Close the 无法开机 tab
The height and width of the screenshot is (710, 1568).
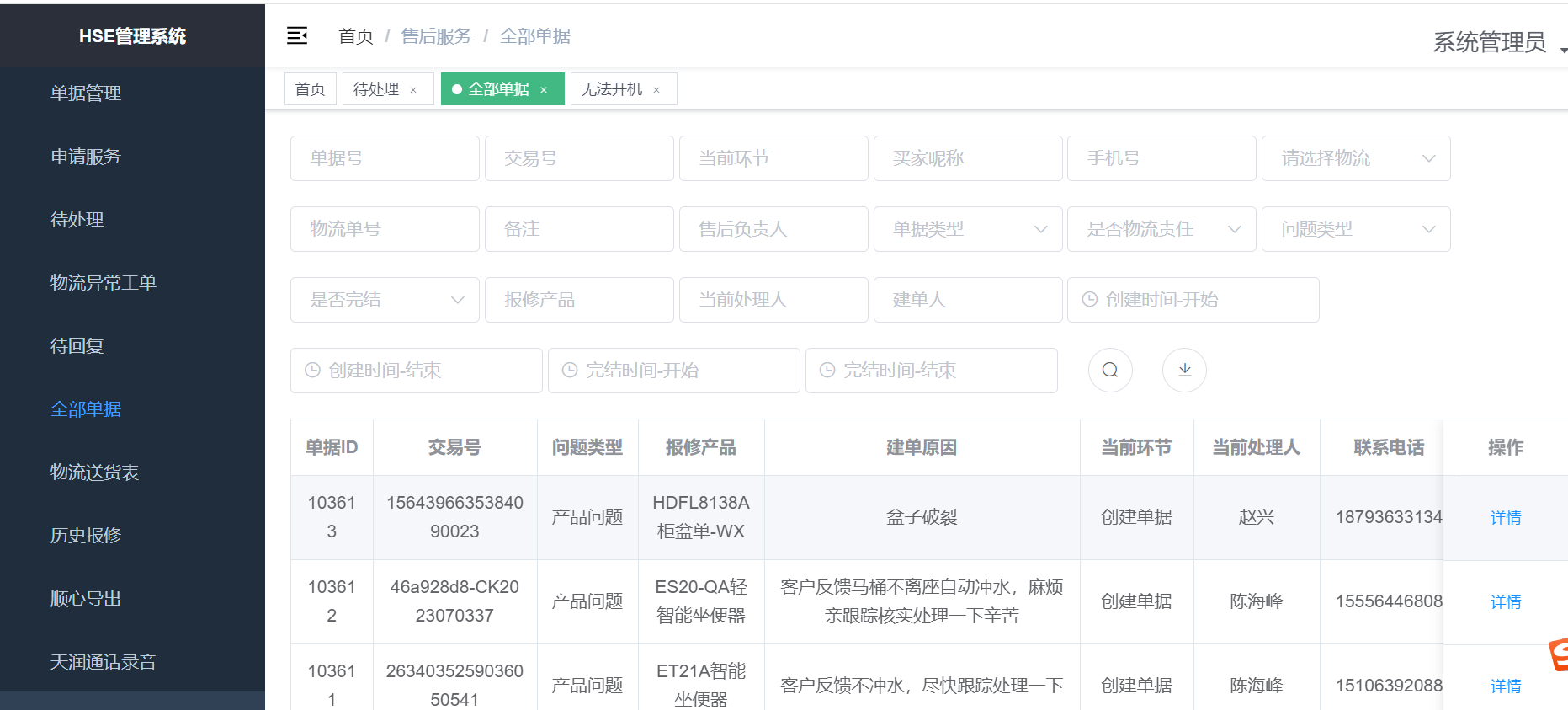(656, 90)
